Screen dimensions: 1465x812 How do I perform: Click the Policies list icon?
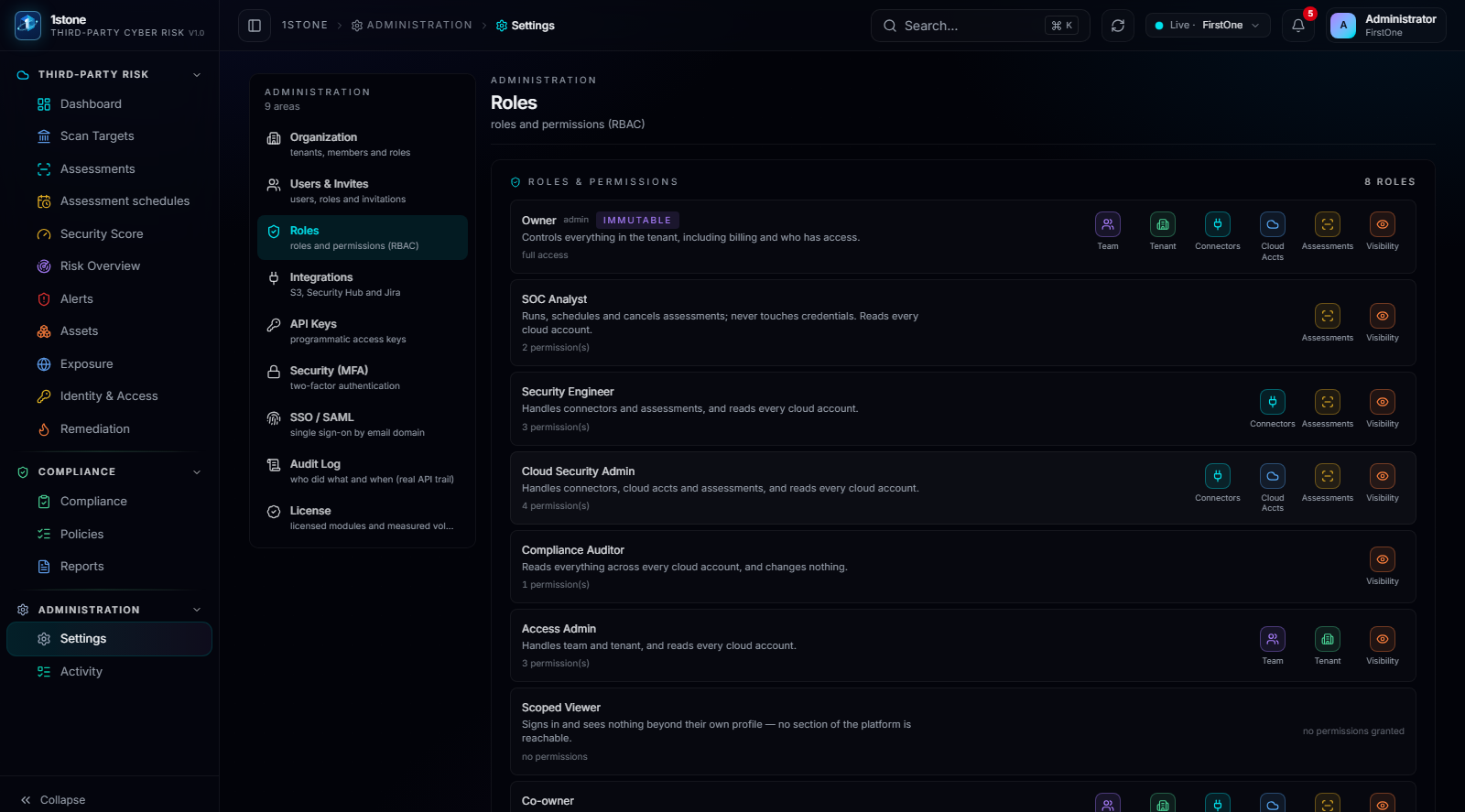click(44, 535)
